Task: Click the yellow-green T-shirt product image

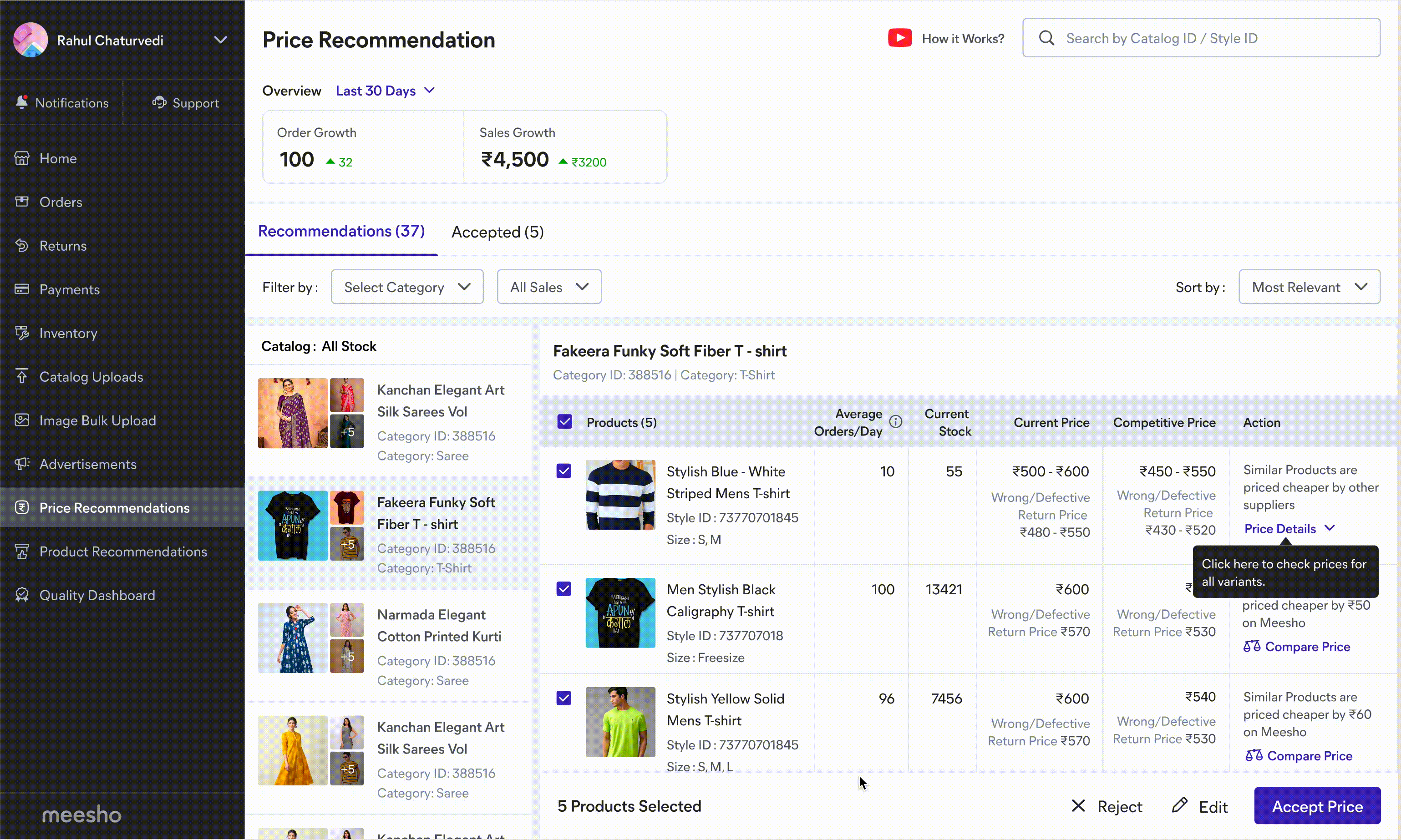Action: (x=620, y=722)
